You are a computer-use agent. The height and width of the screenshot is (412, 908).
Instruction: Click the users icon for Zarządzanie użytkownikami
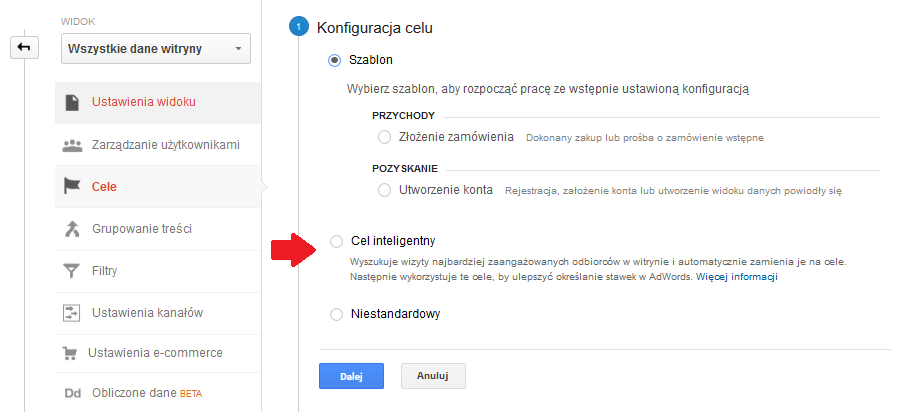(72, 145)
